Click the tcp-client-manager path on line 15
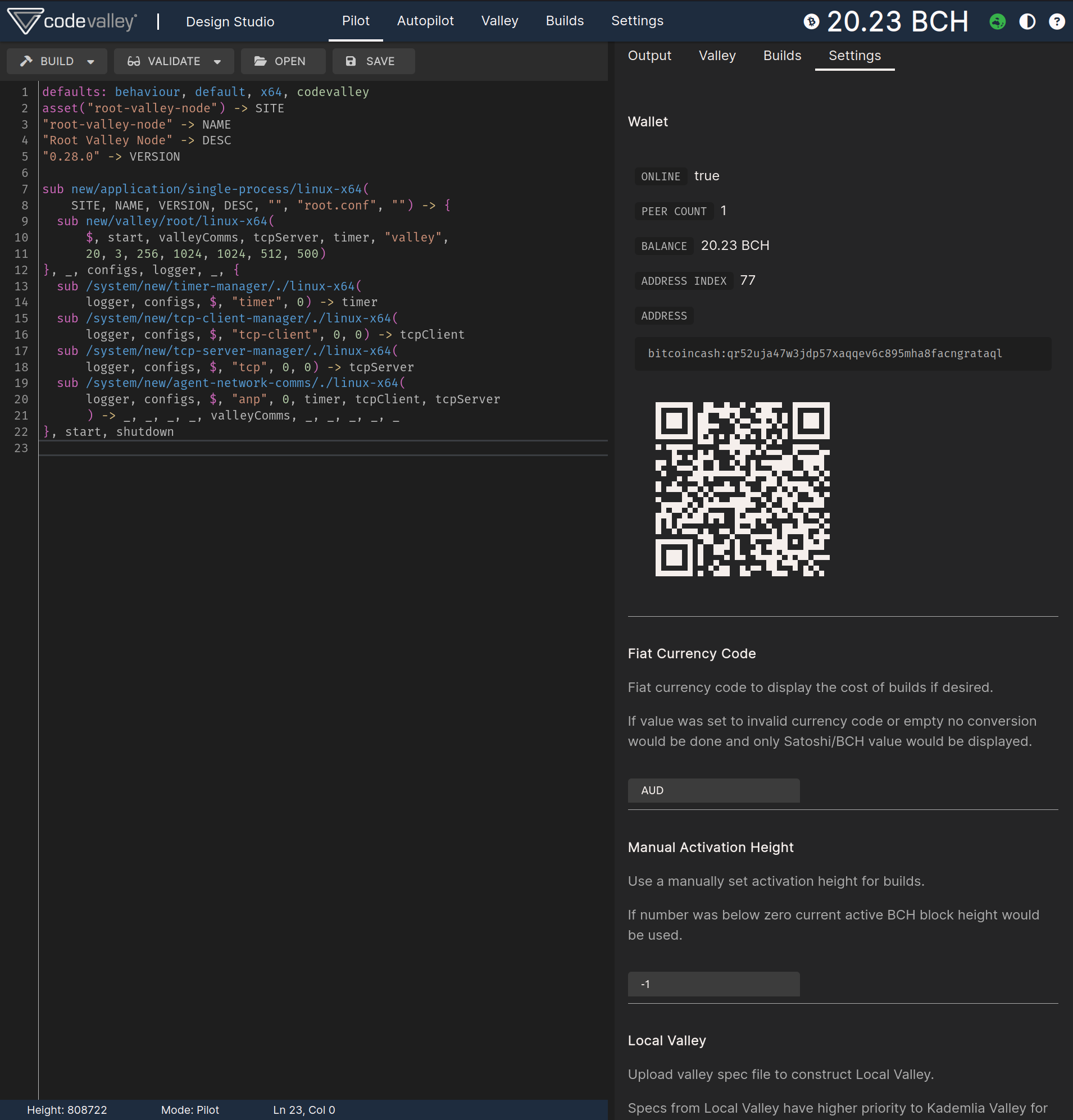Image resolution: width=1073 pixels, height=1120 pixels. click(x=238, y=318)
